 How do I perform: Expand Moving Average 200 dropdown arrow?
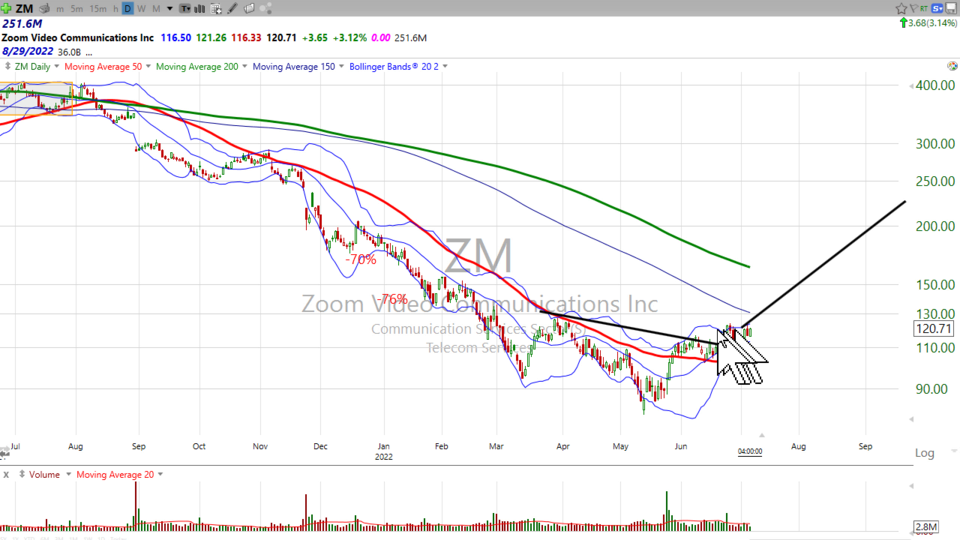[244, 66]
